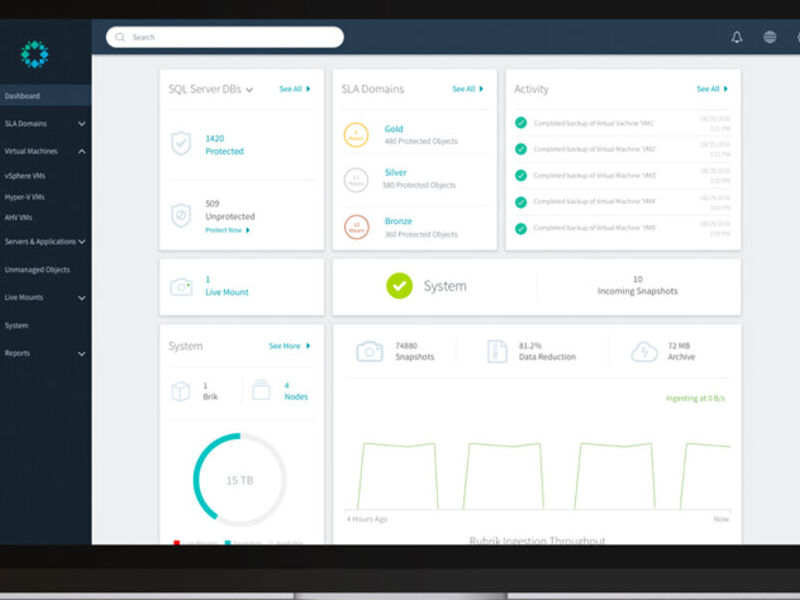Click the Data Reduction file icon
Viewport: 800px width, 600px height.
(x=497, y=352)
